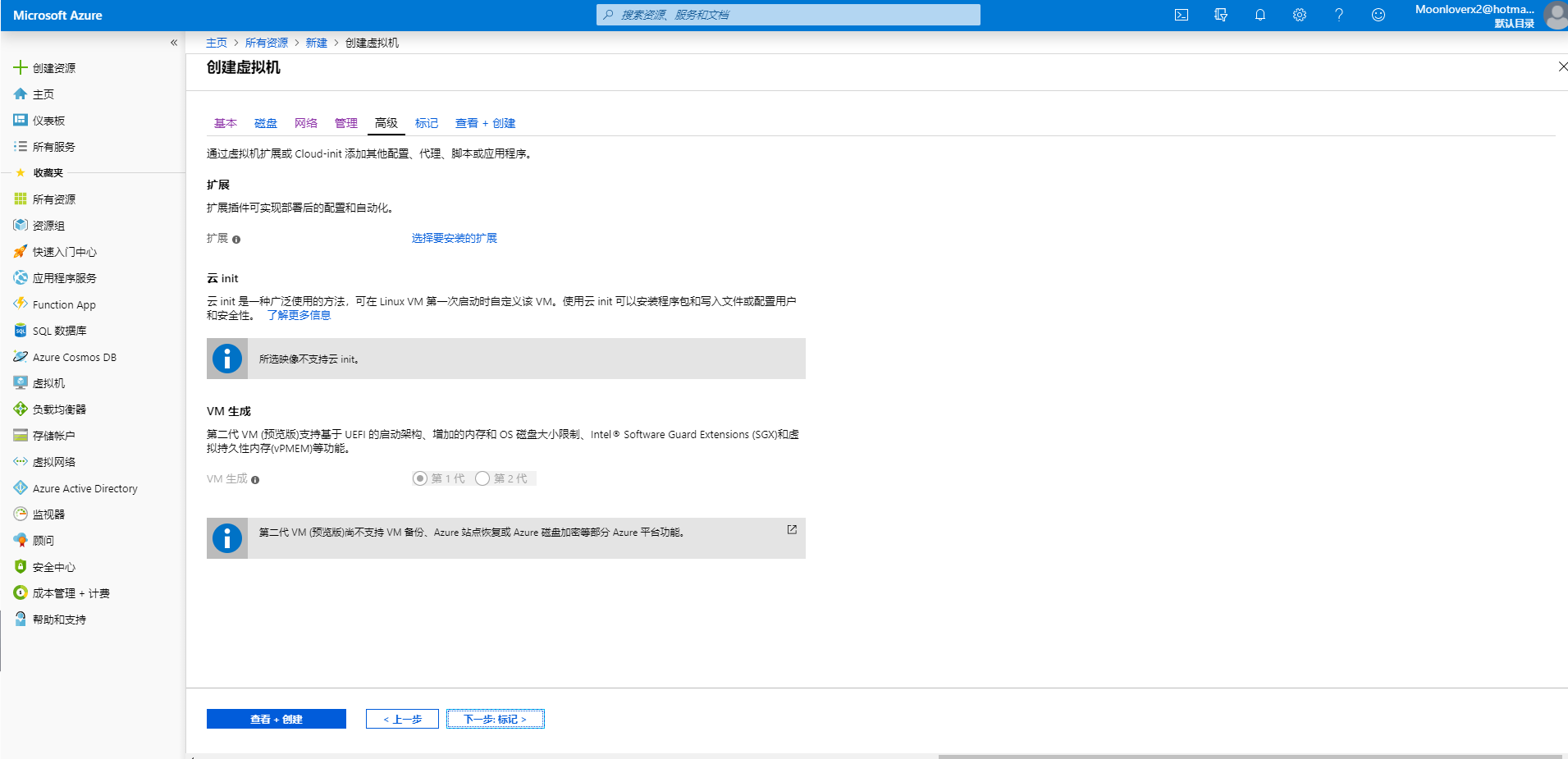1568x759 pixels.
Task: Open 了解更多信息 link about cloud init
Action: pos(299,315)
